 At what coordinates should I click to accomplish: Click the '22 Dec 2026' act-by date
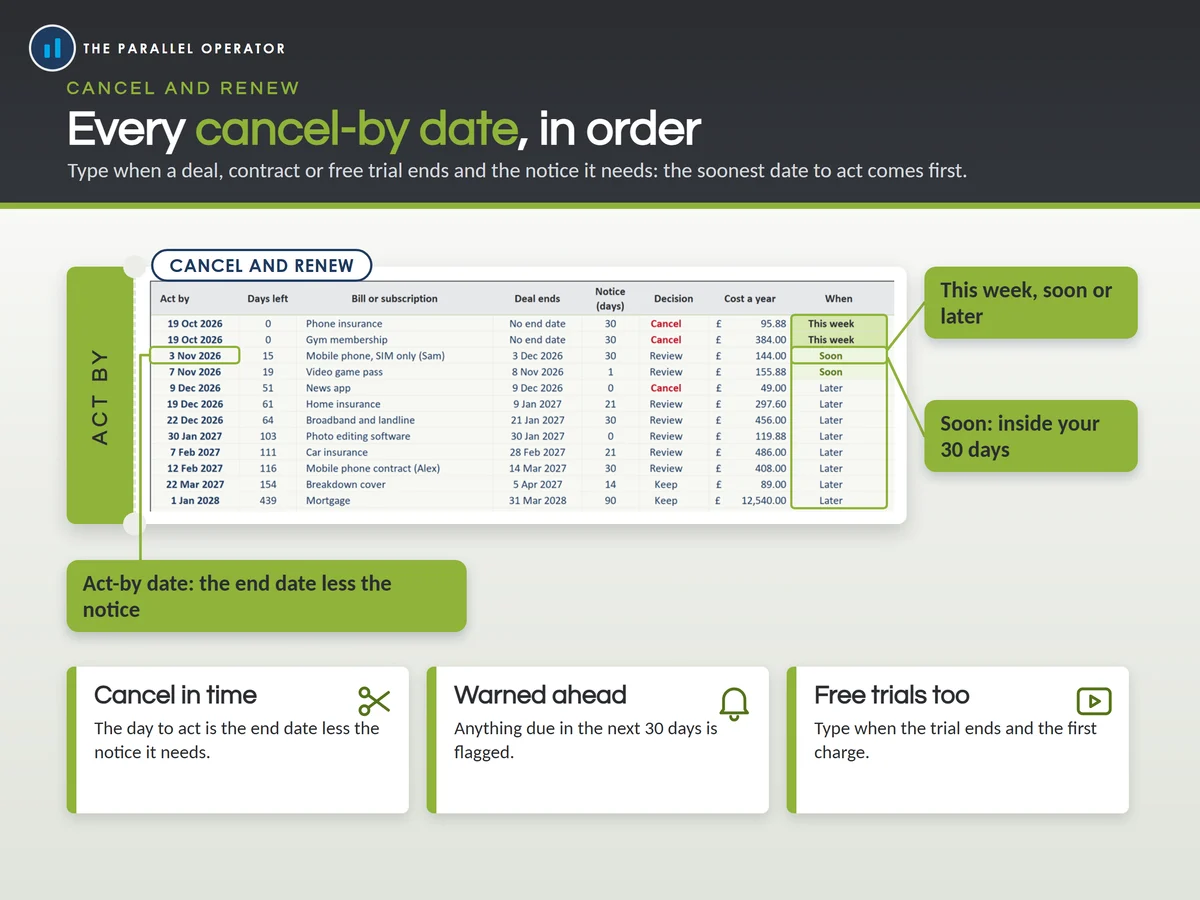[195, 420]
